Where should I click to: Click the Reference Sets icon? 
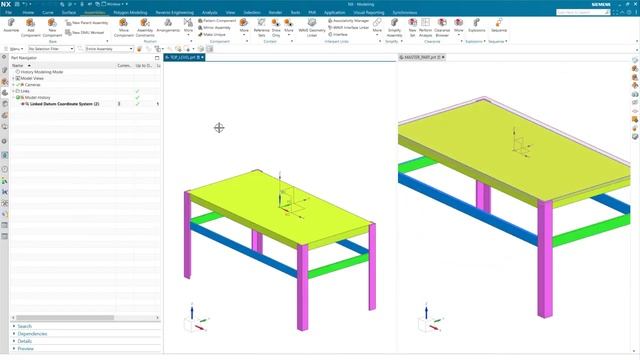point(261,23)
